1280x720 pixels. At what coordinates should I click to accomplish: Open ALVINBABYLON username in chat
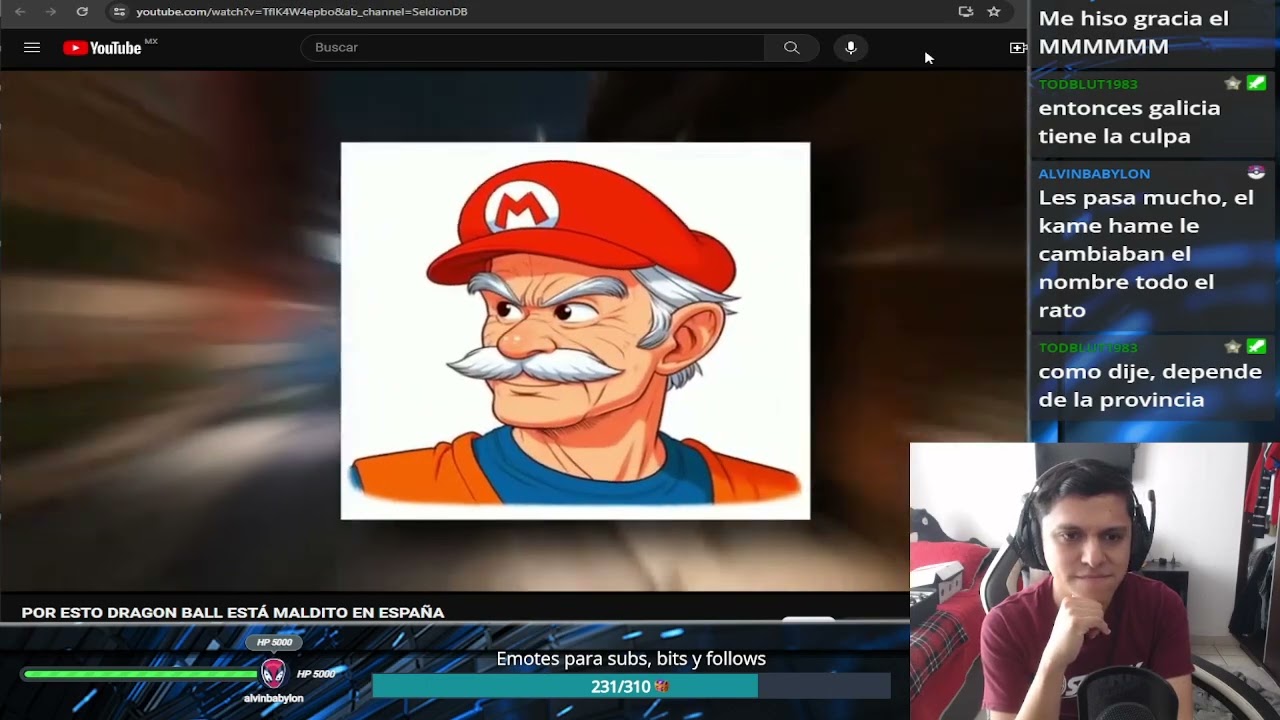[1094, 173]
